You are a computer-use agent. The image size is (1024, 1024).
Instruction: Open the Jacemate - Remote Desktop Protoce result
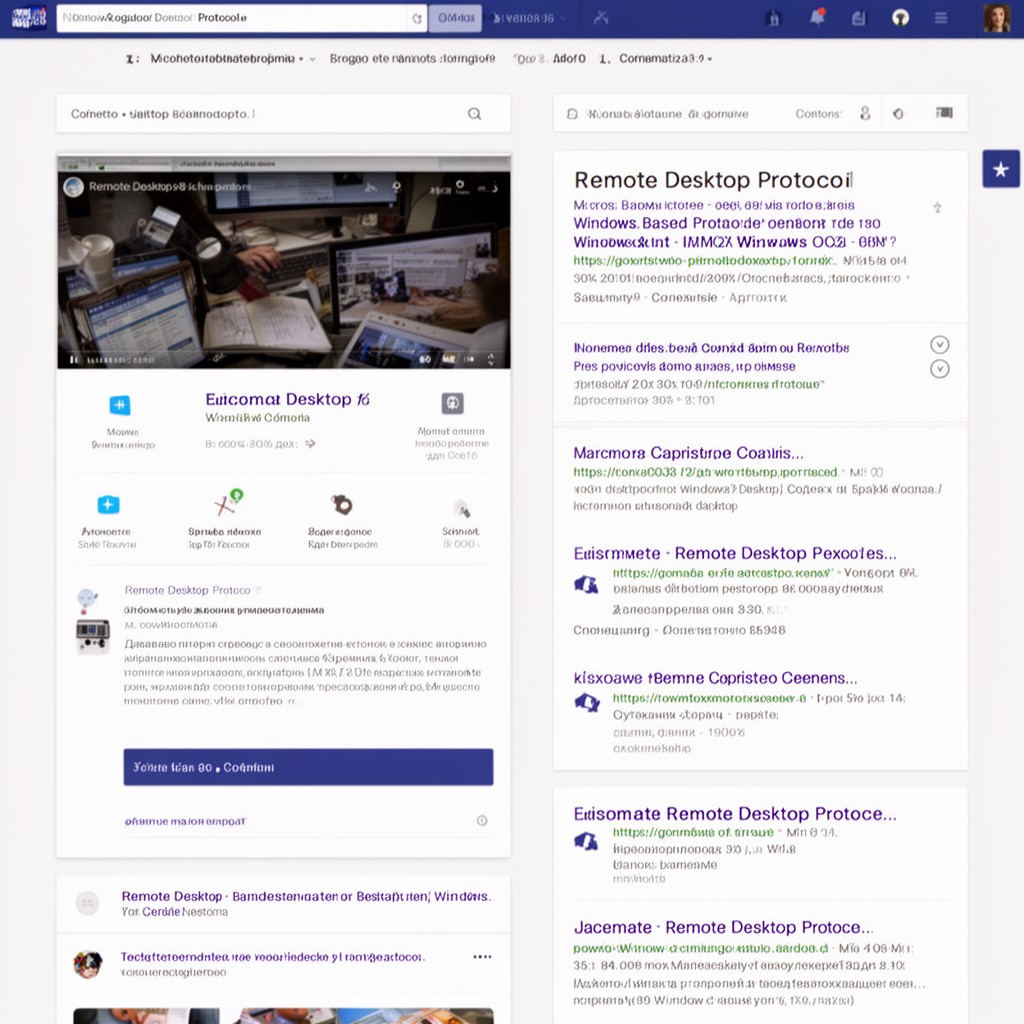click(x=723, y=927)
